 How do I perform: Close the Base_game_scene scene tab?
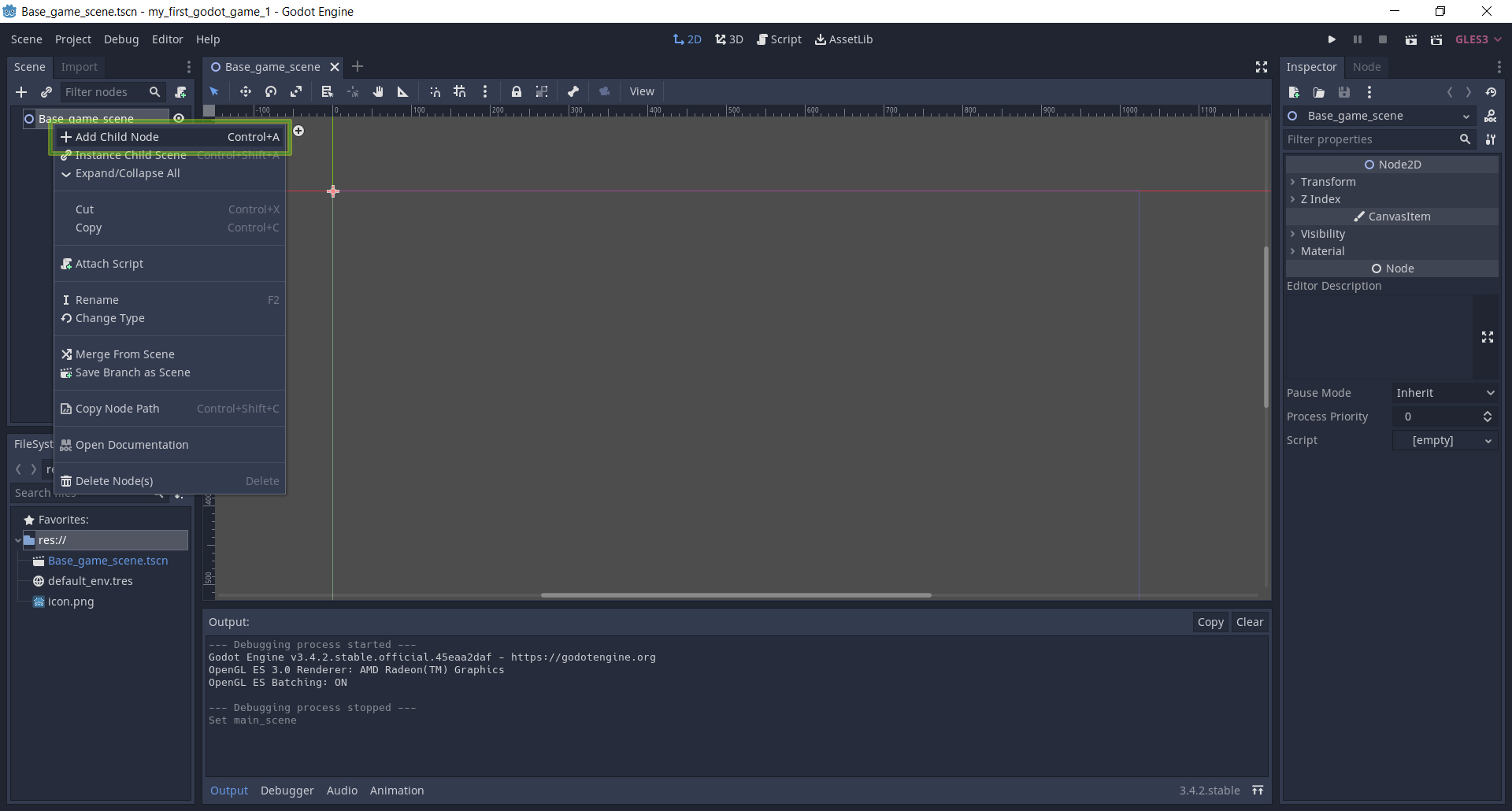pos(335,67)
